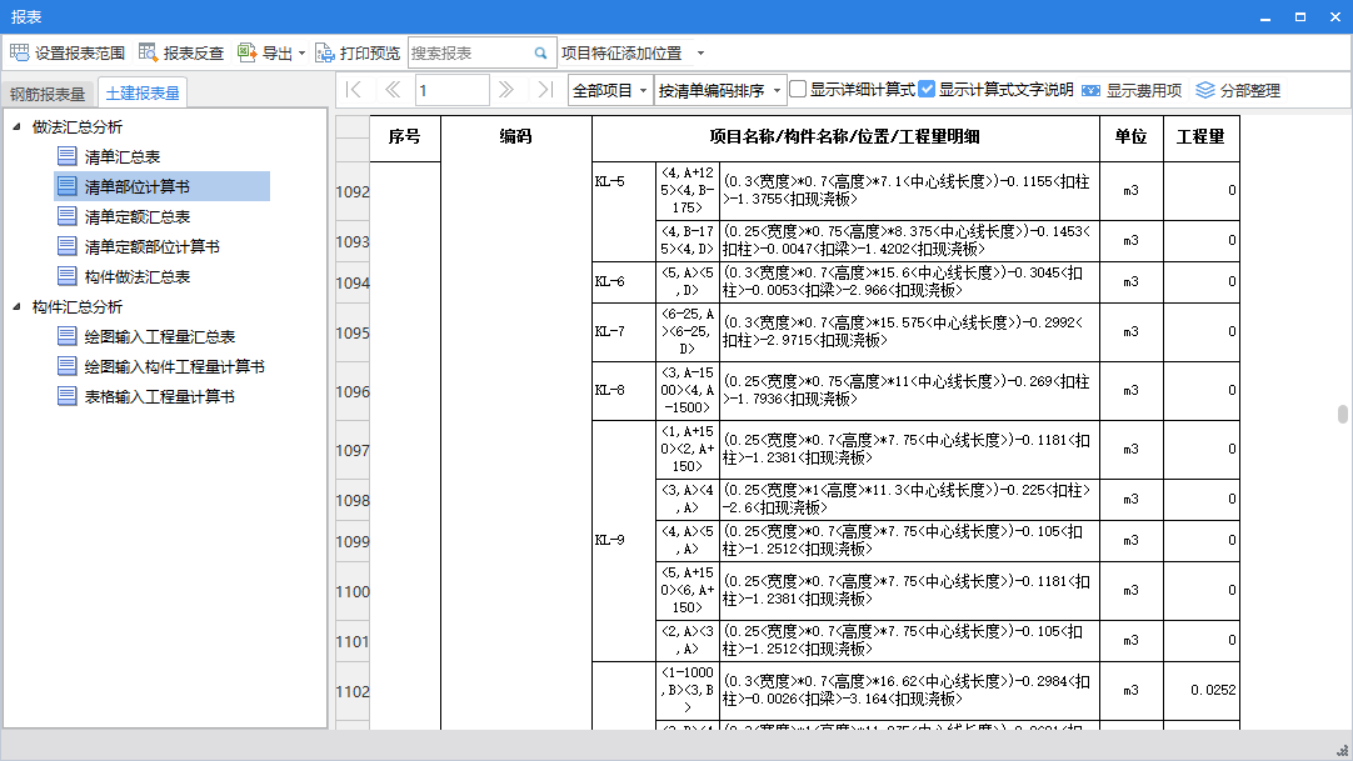
Task: Click the 设置报表范围 icon
Action: point(19,53)
